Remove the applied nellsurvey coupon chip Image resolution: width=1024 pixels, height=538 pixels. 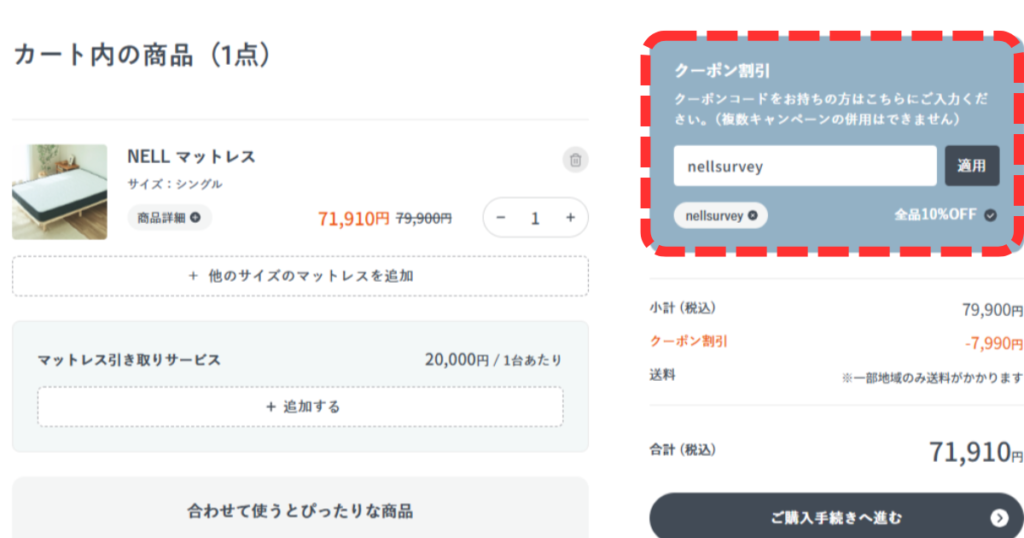click(x=752, y=215)
